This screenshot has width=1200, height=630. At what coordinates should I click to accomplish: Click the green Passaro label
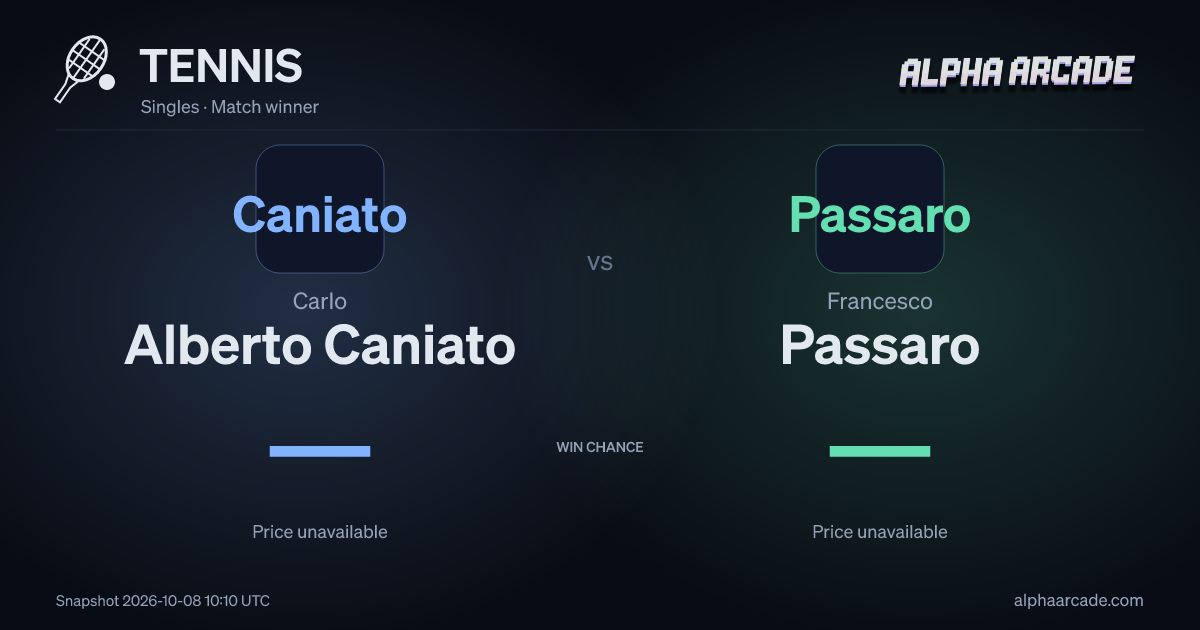pos(880,214)
